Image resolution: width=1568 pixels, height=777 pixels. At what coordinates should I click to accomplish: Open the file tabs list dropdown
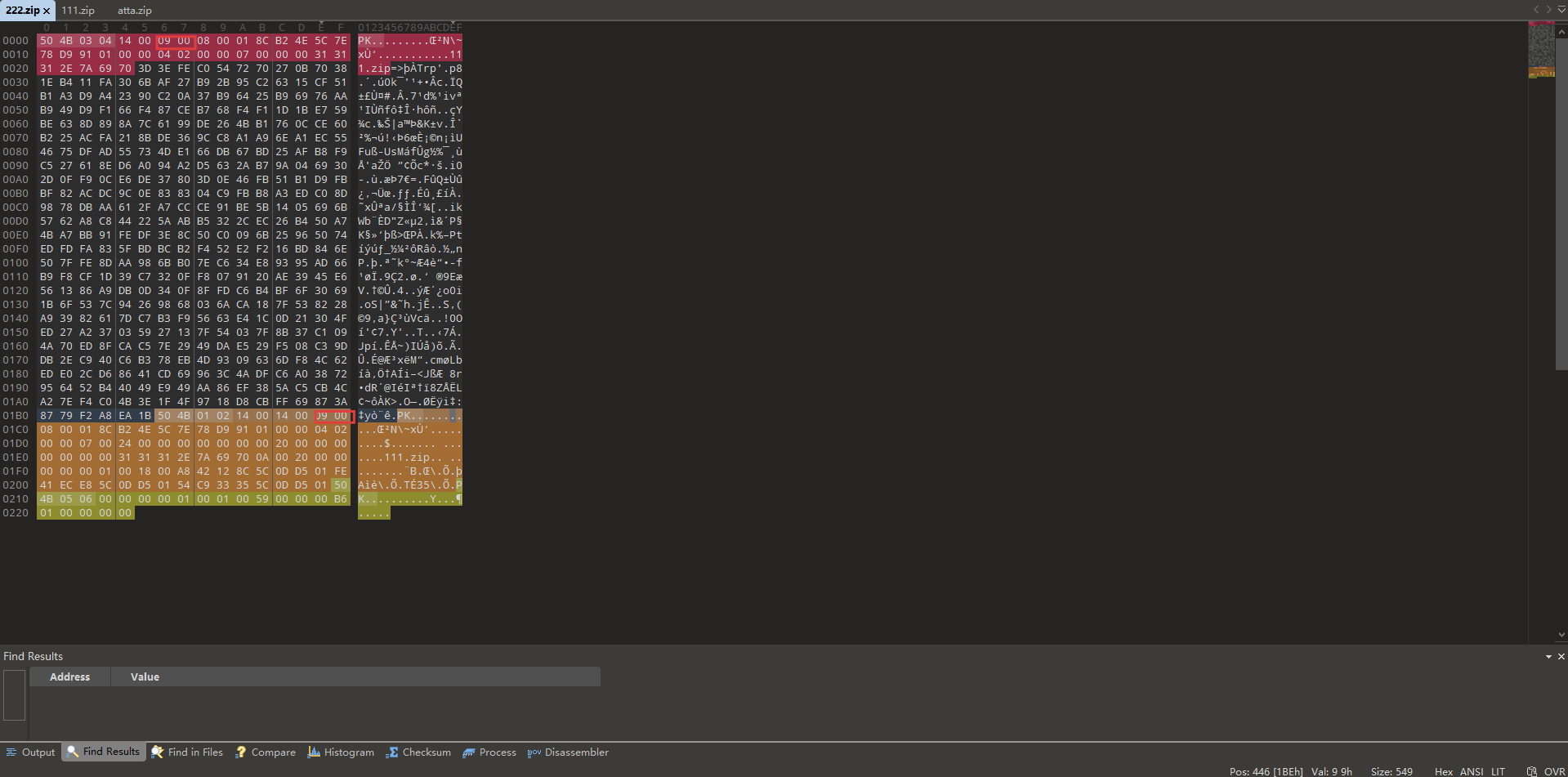tap(1561, 10)
